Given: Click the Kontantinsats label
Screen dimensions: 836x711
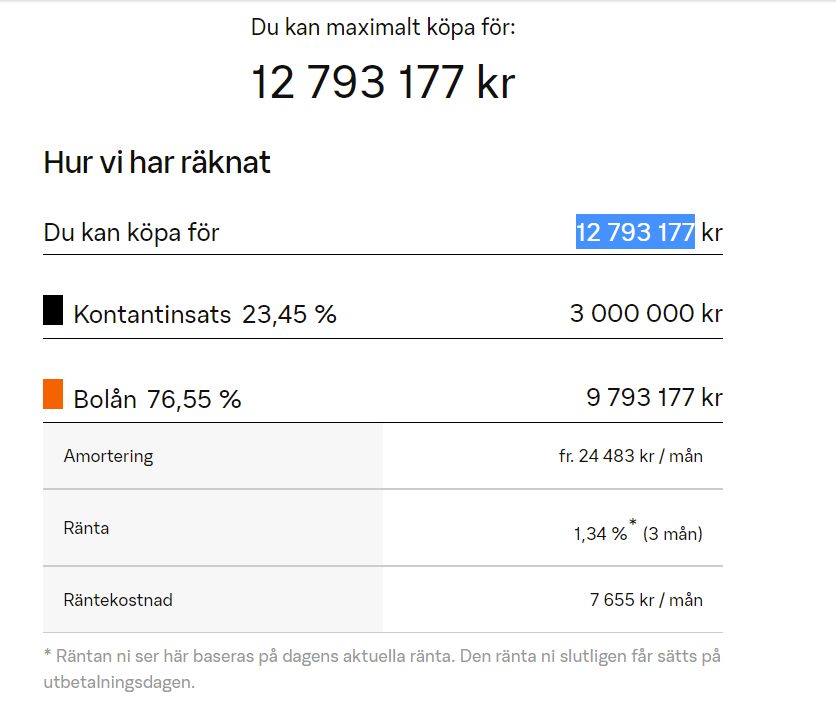Looking at the screenshot, I should coord(152,315).
